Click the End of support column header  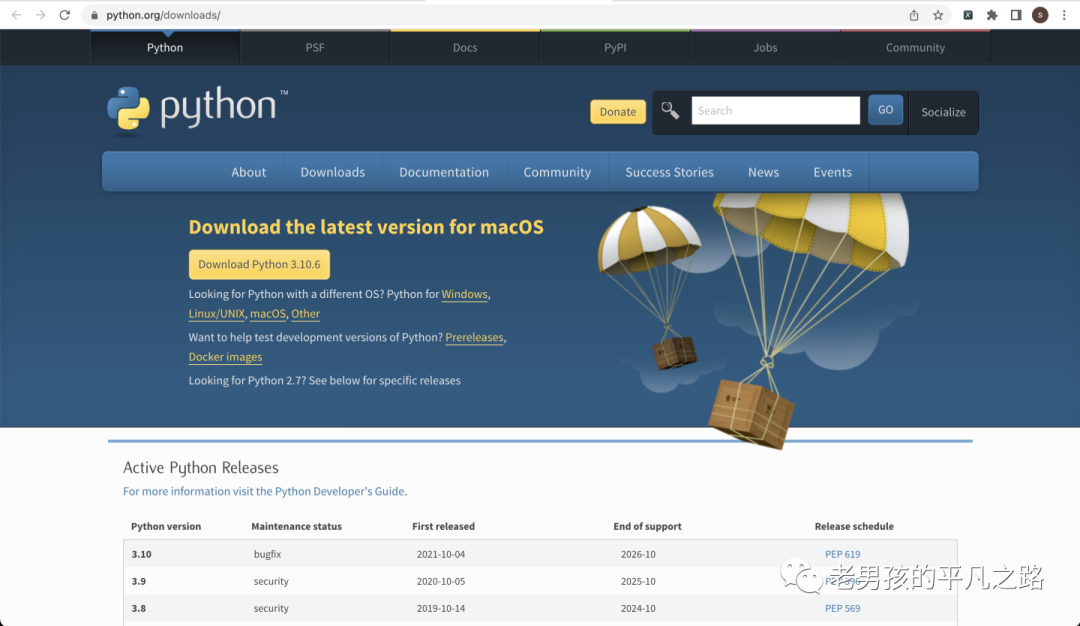coord(647,526)
